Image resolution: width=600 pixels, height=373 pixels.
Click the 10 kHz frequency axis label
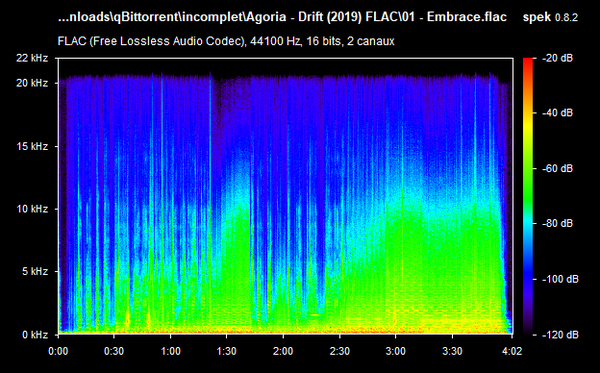[x=32, y=209]
